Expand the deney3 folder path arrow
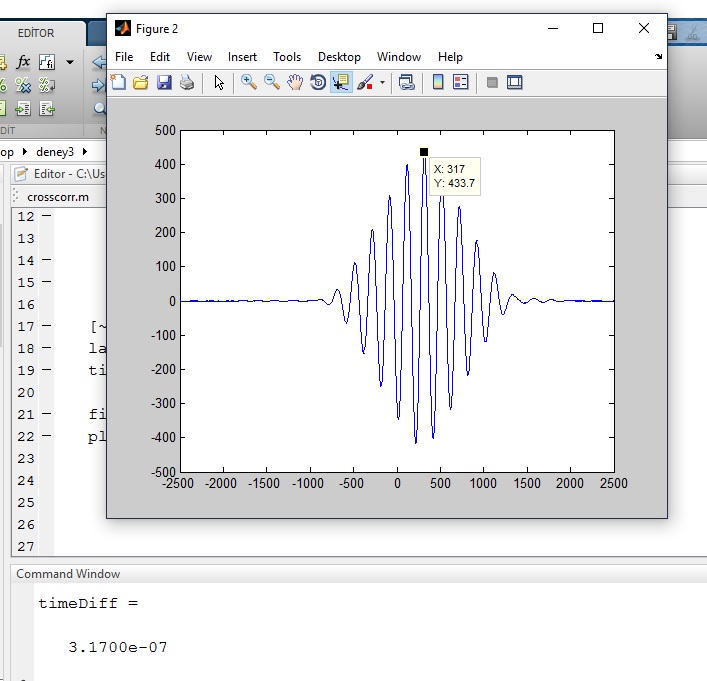 tap(85, 152)
